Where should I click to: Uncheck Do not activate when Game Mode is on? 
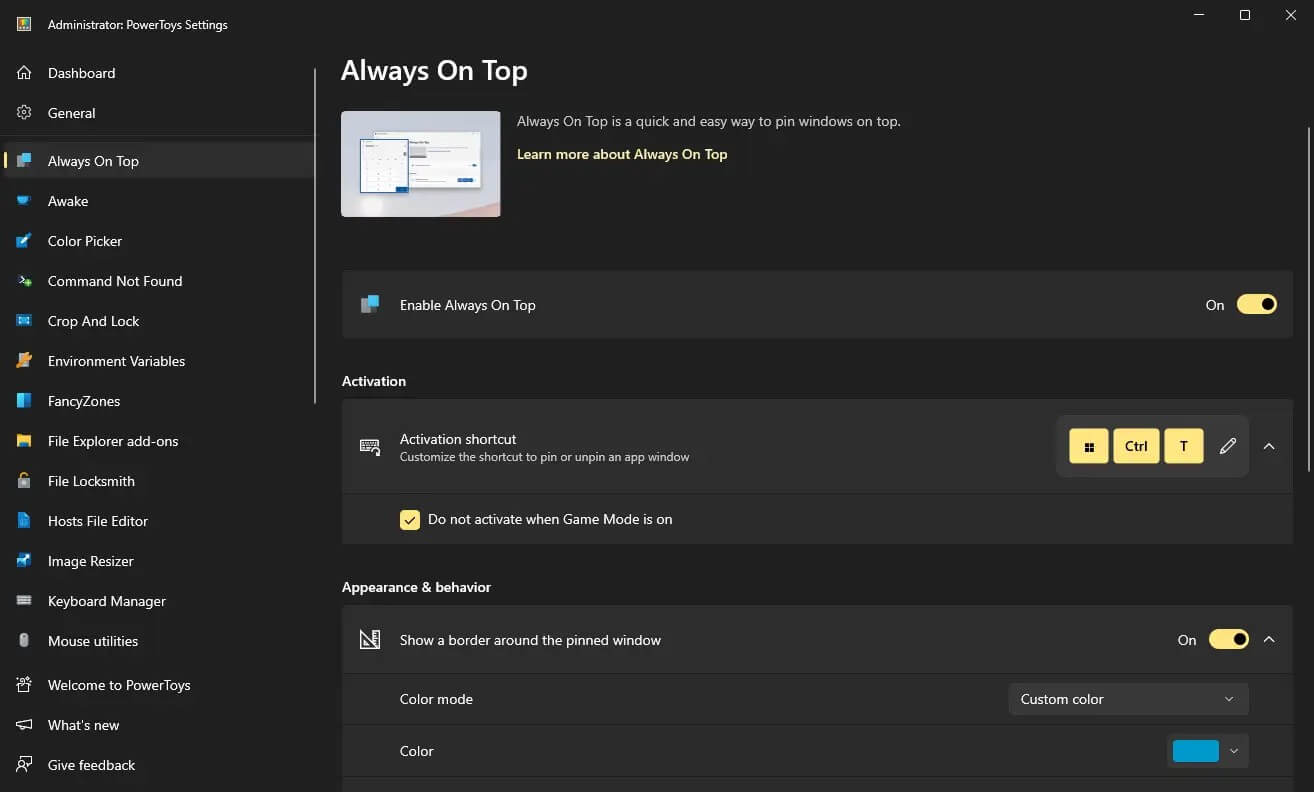410,520
